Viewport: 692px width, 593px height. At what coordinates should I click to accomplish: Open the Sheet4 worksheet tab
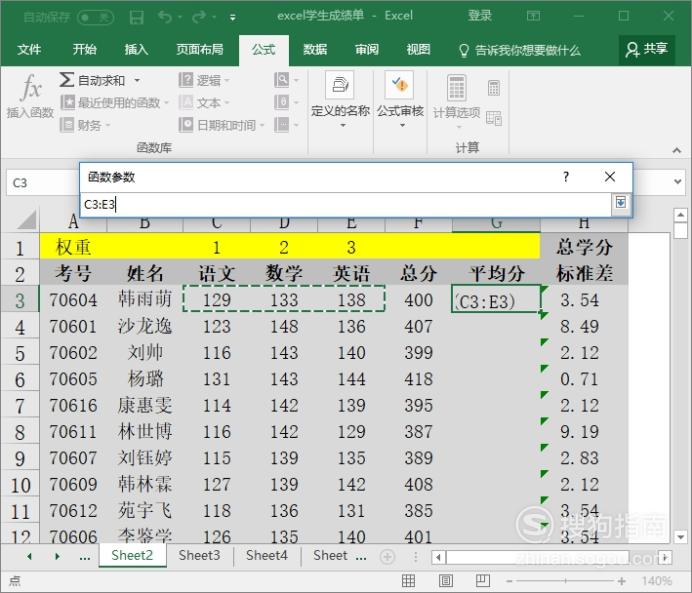[x=267, y=555]
